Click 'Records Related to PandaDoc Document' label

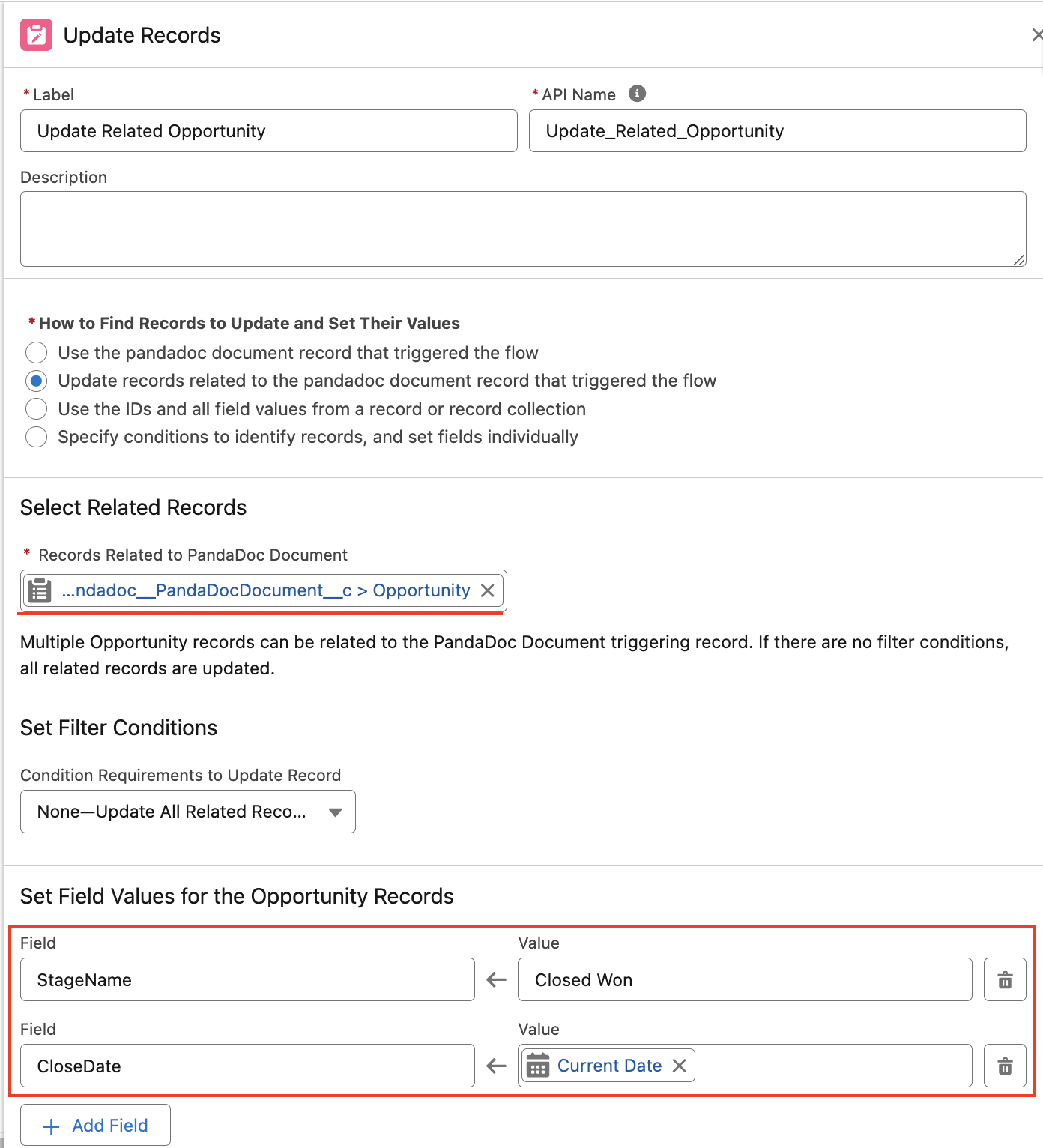coord(193,555)
